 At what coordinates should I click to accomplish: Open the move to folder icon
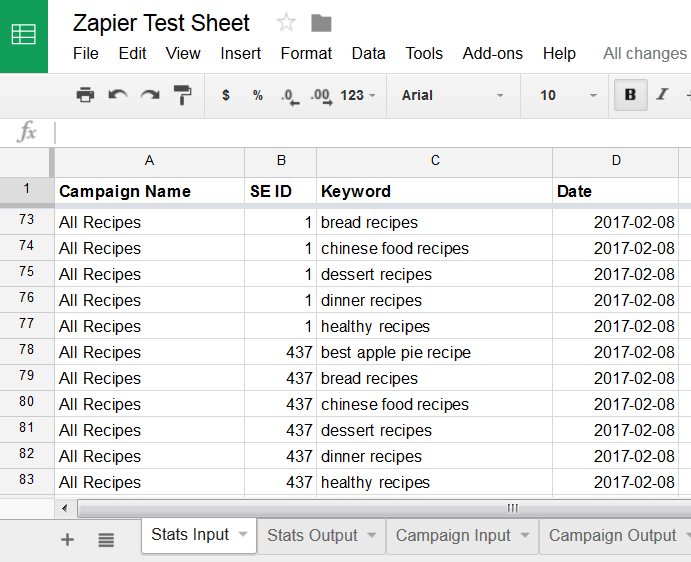pos(321,22)
